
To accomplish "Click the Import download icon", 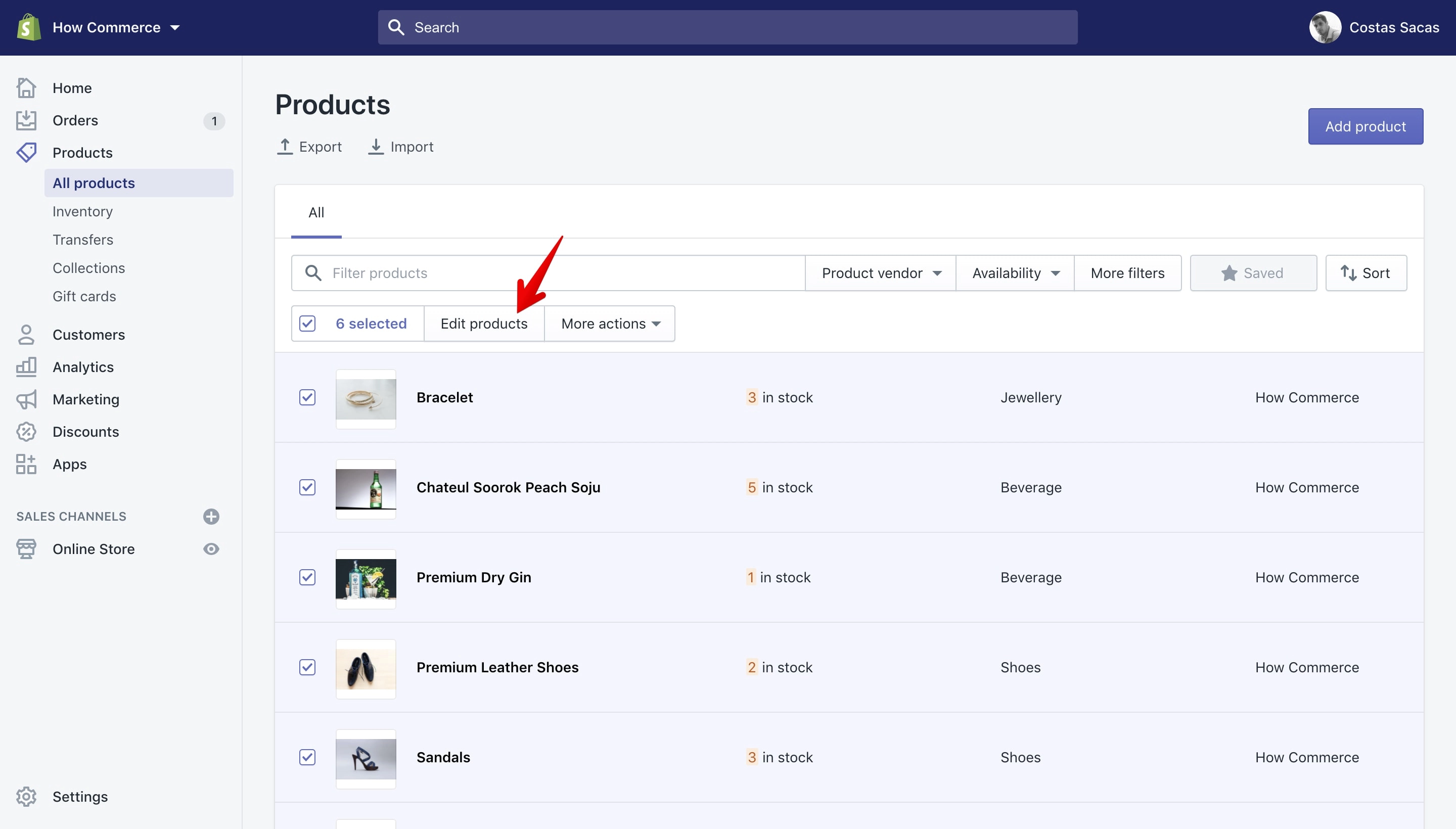I will point(376,146).
